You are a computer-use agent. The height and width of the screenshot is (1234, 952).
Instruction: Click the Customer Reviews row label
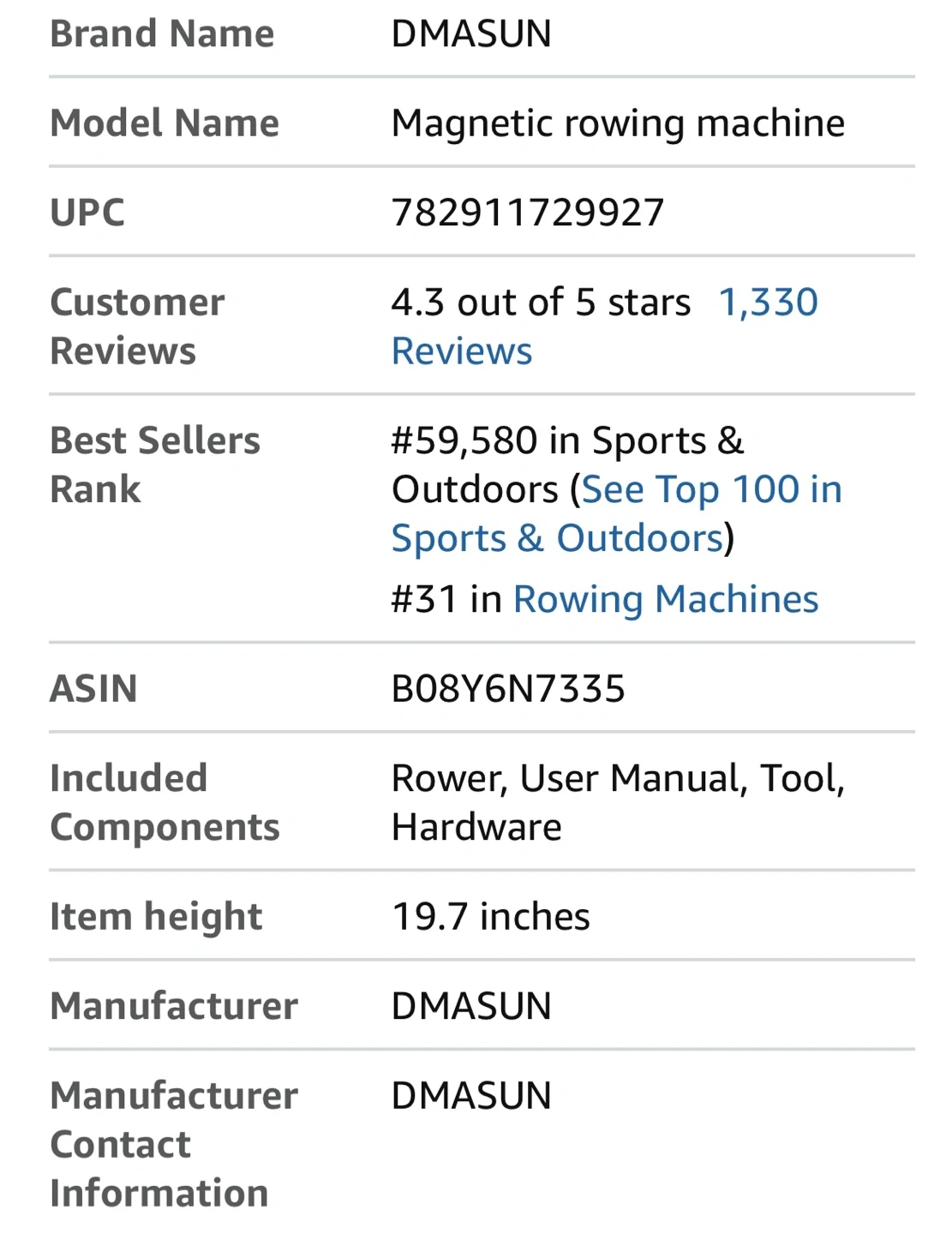pyautogui.click(x=137, y=326)
